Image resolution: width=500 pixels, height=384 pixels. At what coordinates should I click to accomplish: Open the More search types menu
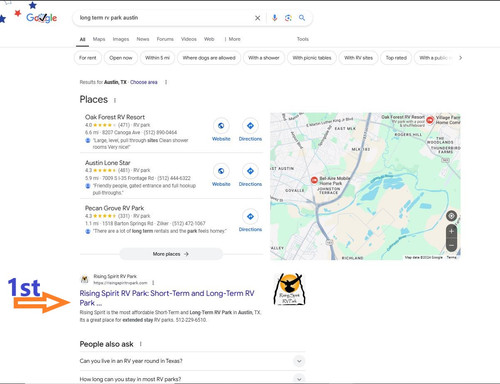(233, 39)
